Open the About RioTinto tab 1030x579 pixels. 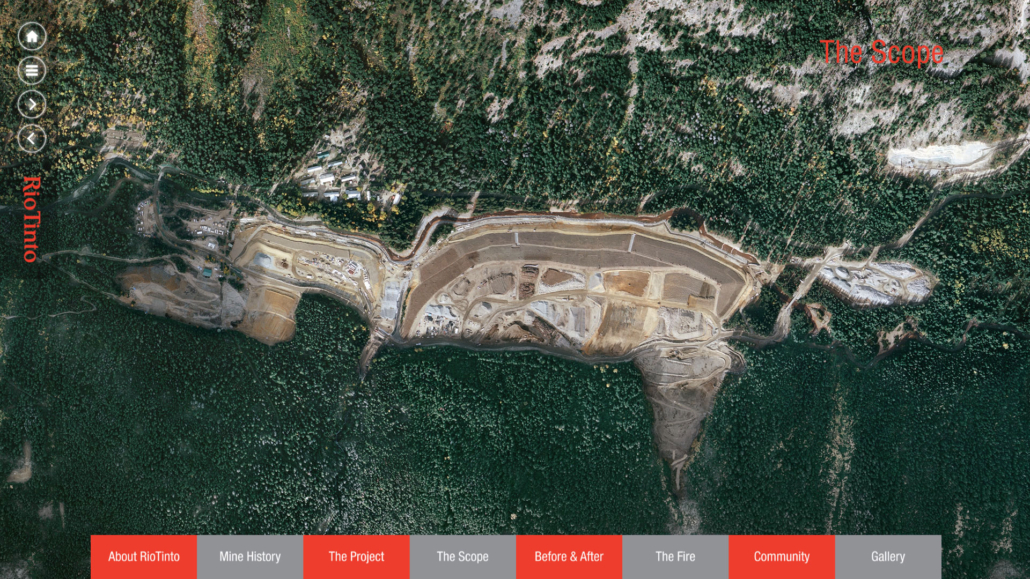[x=144, y=557]
